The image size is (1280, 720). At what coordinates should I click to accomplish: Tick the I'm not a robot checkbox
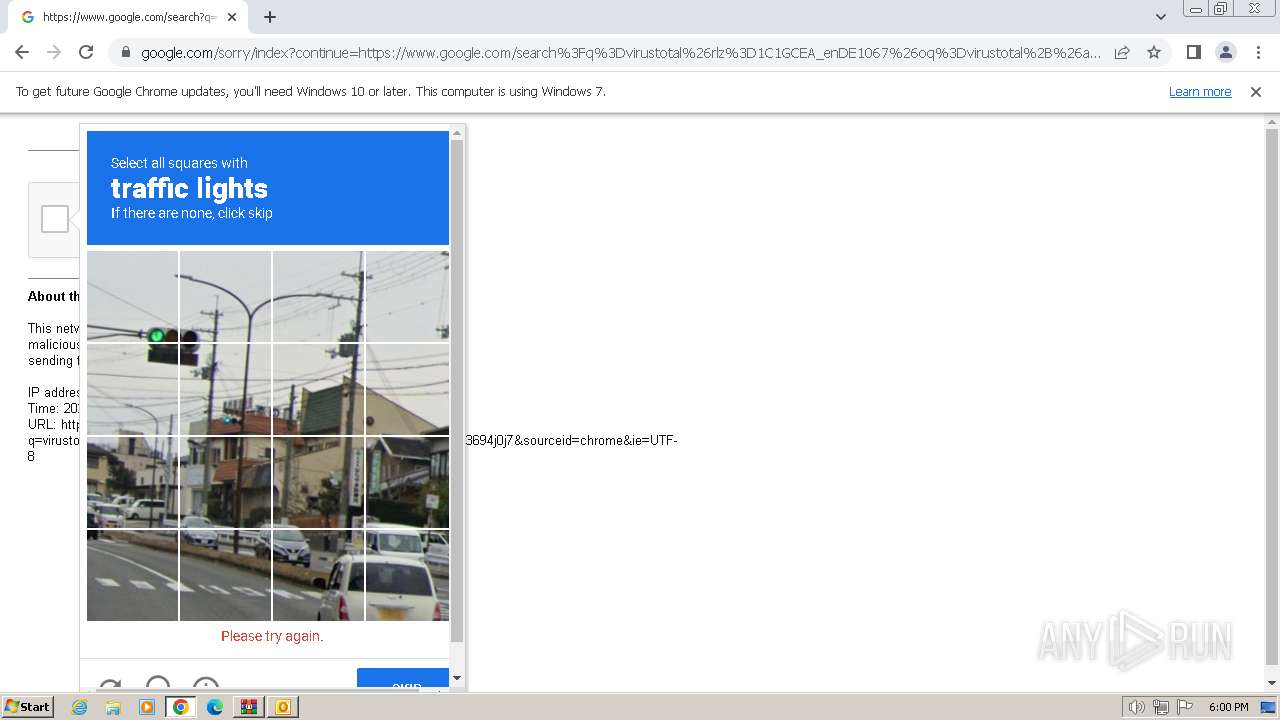[55, 219]
